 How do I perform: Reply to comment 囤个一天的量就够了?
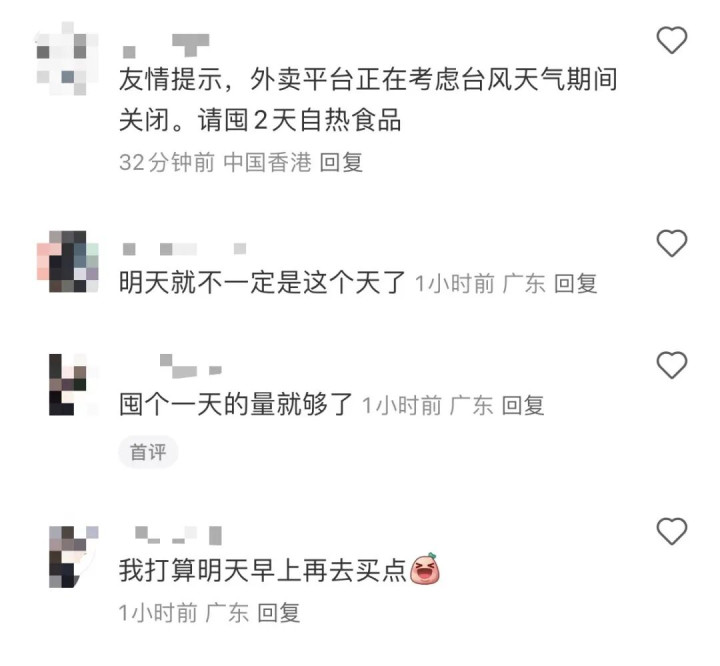(523, 406)
